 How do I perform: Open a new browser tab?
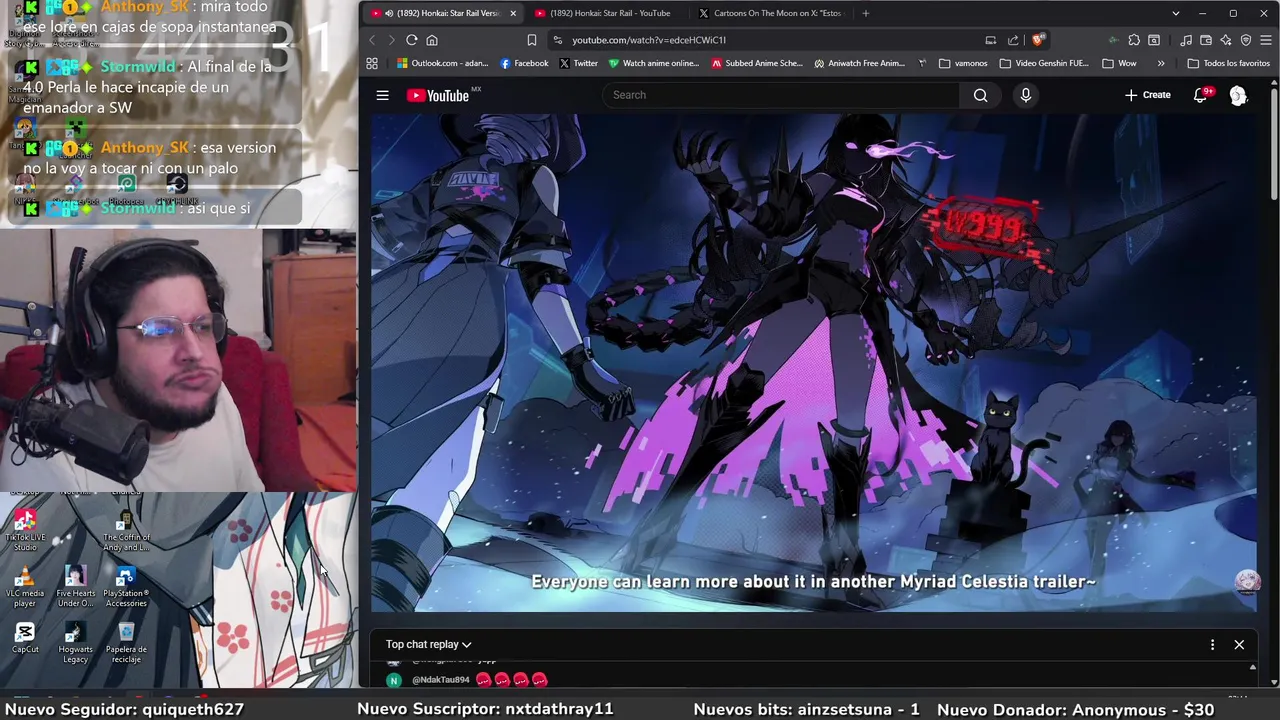865,13
